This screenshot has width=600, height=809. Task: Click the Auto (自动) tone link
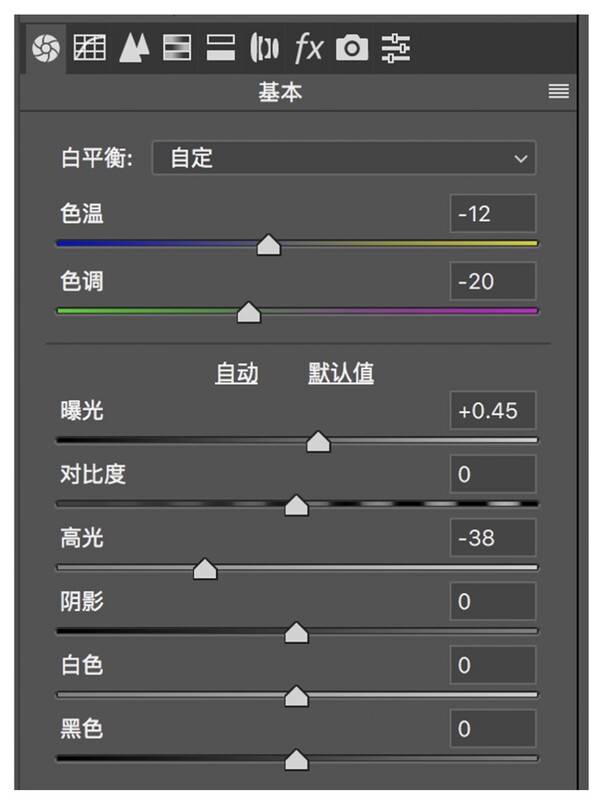click(x=237, y=373)
